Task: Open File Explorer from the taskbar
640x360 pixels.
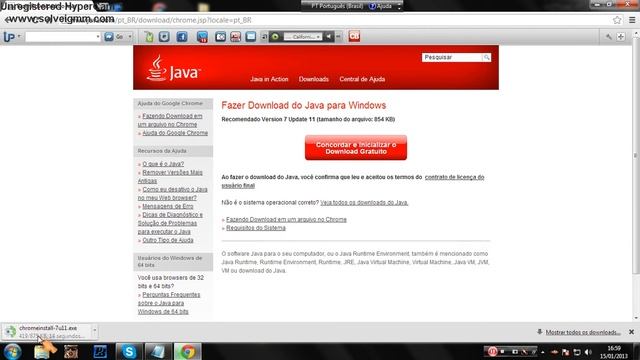Action: 42,351
